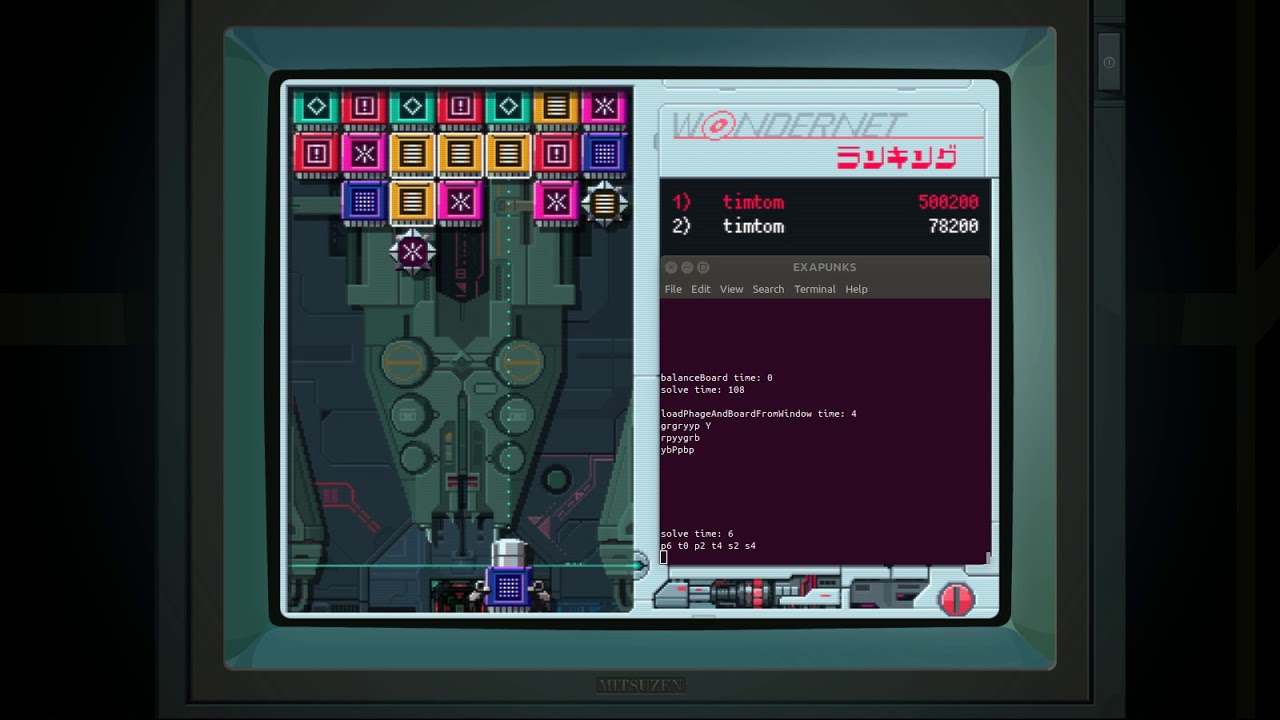Click the pink star block in second row
The width and height of the screenshot is (1280, 720).
(364, 154)
